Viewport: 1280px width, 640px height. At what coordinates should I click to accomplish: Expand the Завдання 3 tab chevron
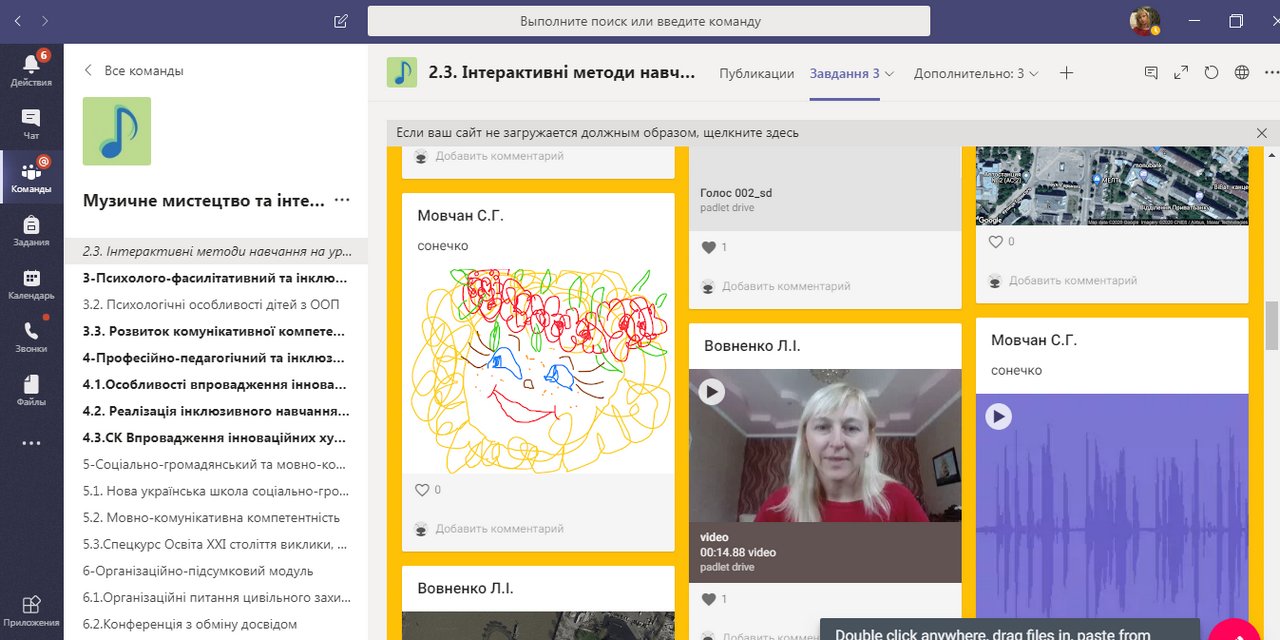coord(889,73)
